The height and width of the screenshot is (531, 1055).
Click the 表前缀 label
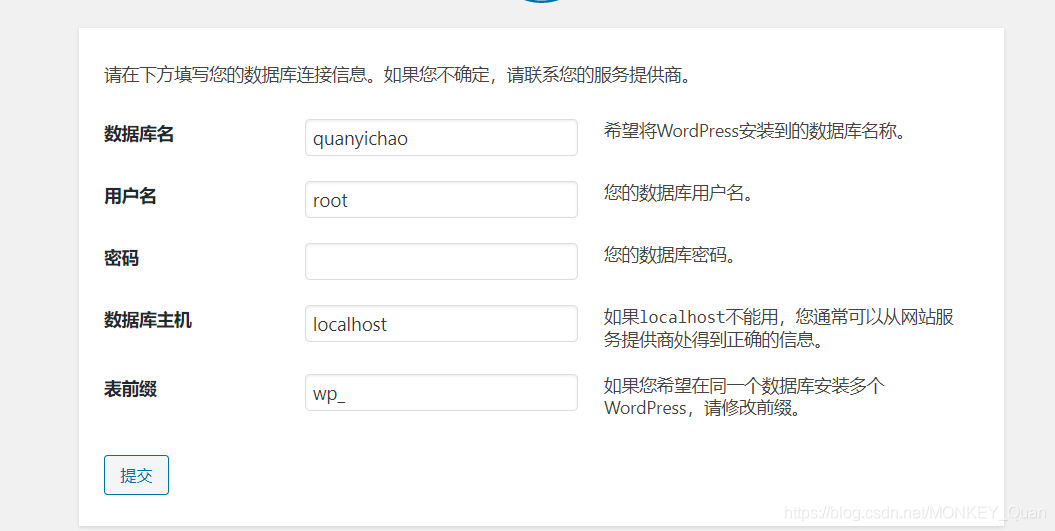131,389
